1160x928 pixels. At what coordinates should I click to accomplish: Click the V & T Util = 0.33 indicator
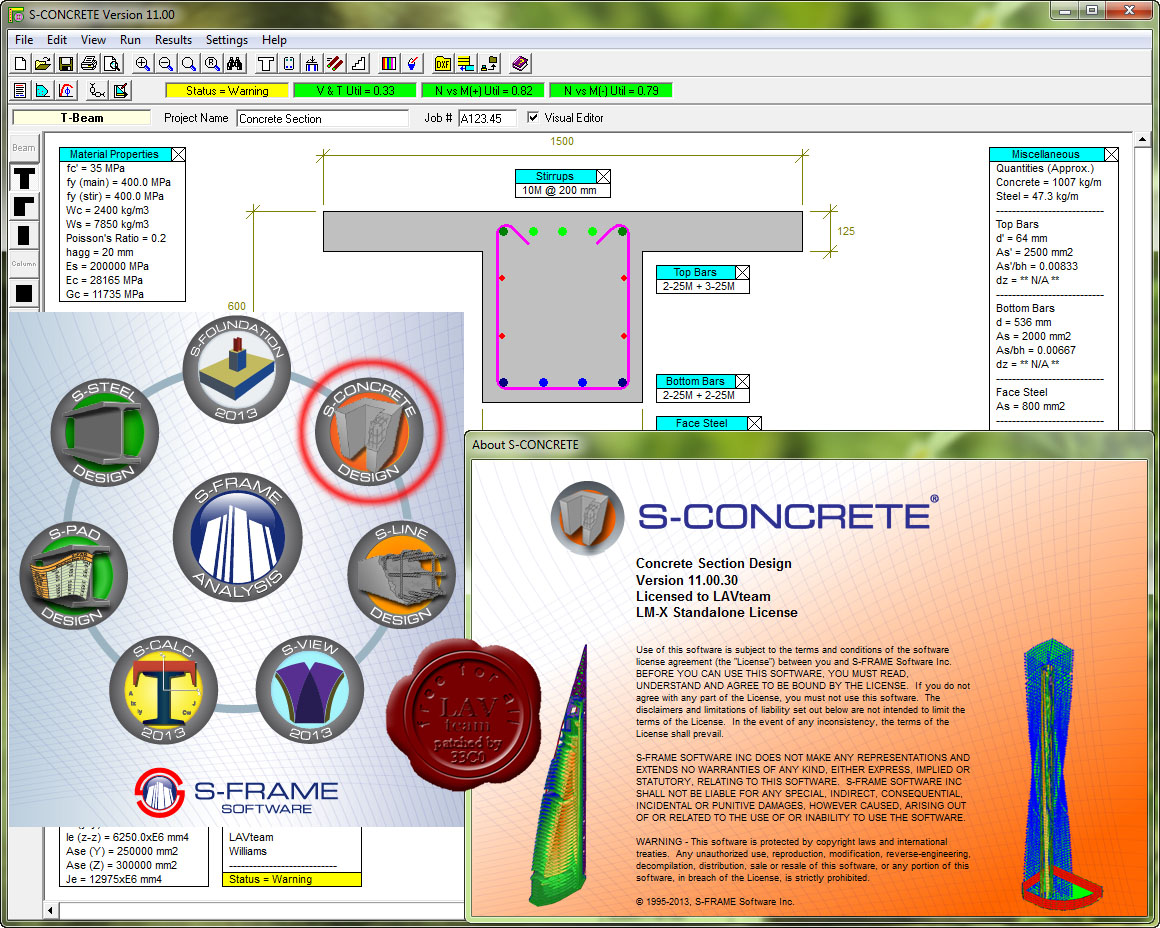click(355, 90)
